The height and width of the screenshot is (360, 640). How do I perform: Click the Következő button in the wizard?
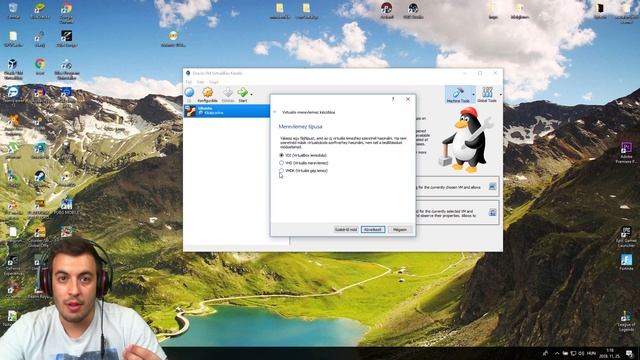[x=373, y=229]
